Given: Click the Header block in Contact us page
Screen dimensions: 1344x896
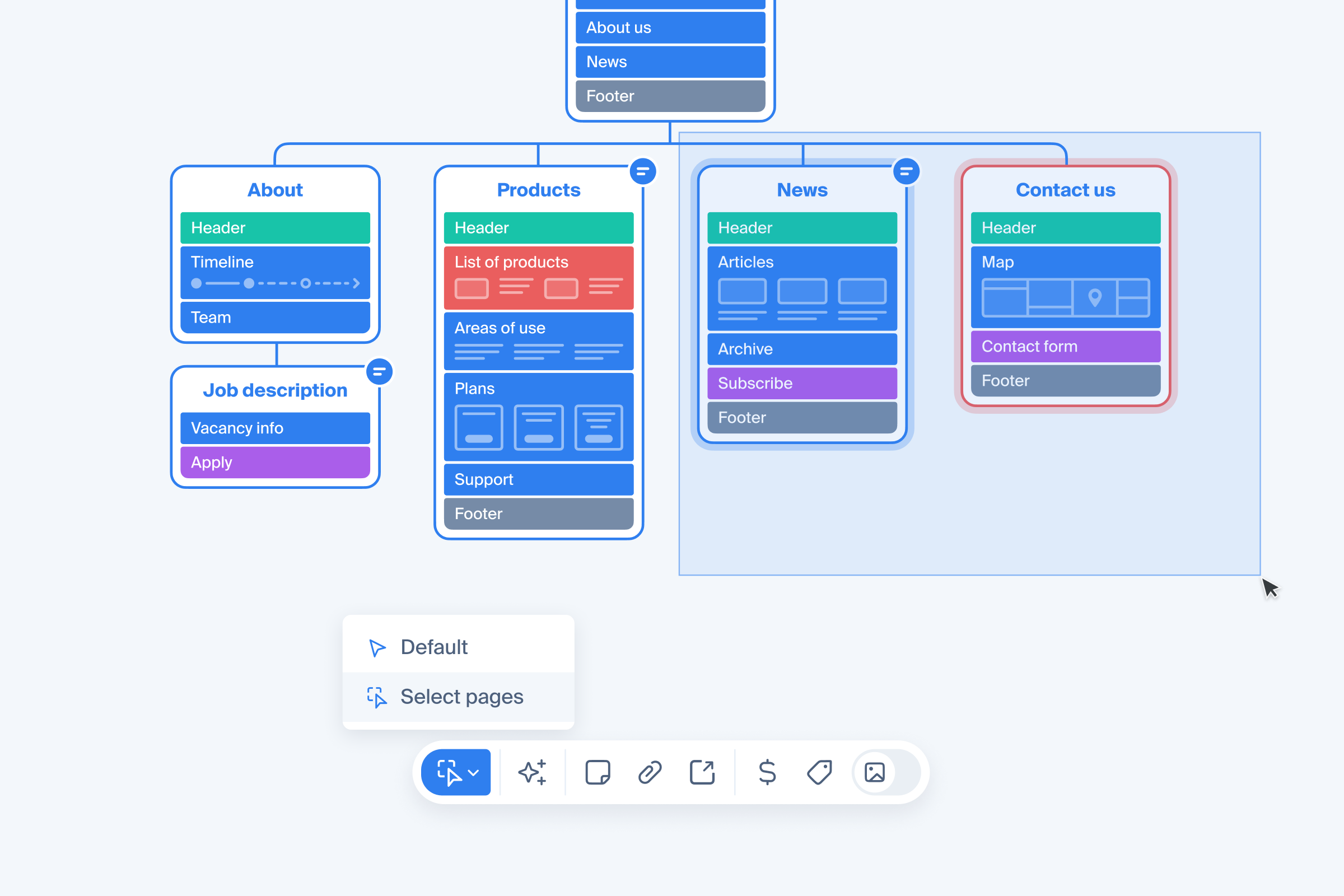Looking at the screenshot, I should (1065, 228).
